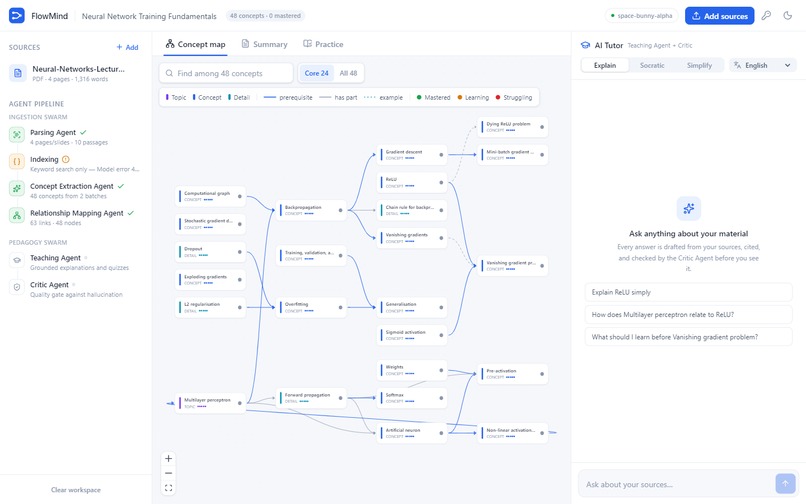Select the Softmax node

(x=412, y=398)
